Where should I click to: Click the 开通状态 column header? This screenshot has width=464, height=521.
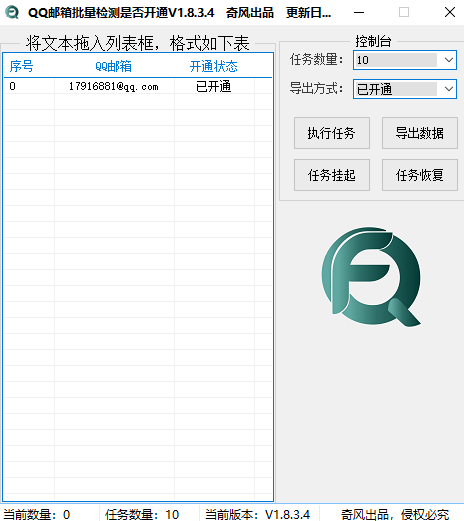[214, 66]
